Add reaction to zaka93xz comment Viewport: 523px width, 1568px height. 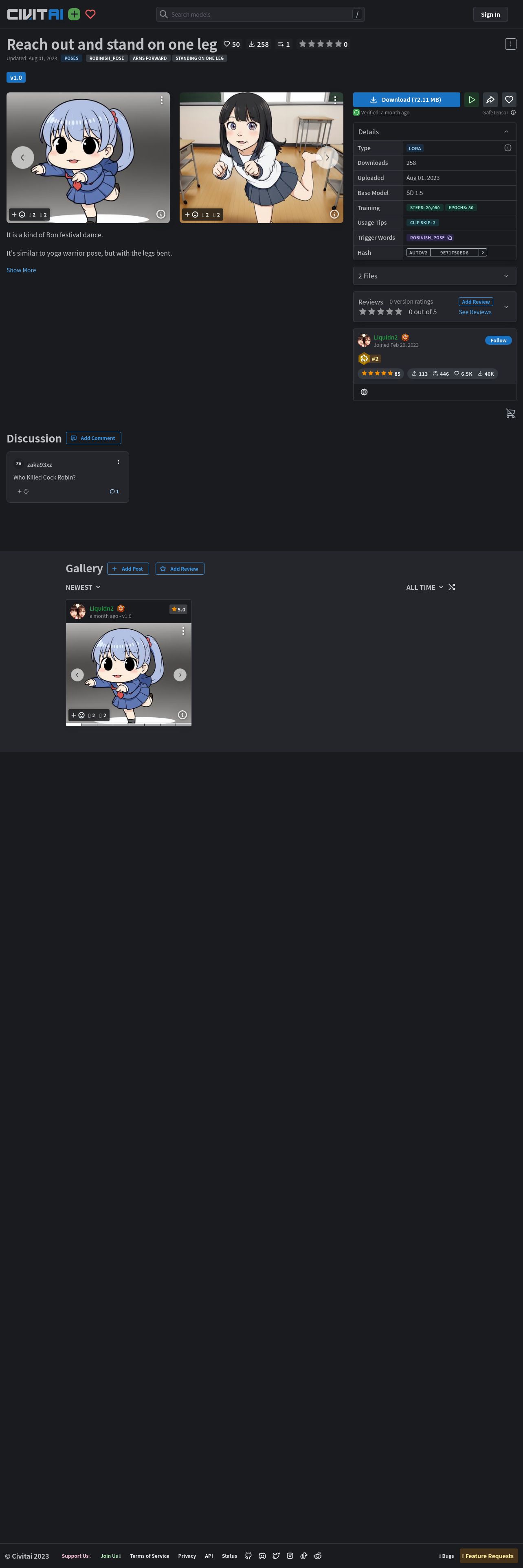pyautogui.click(x=23, y=491)
